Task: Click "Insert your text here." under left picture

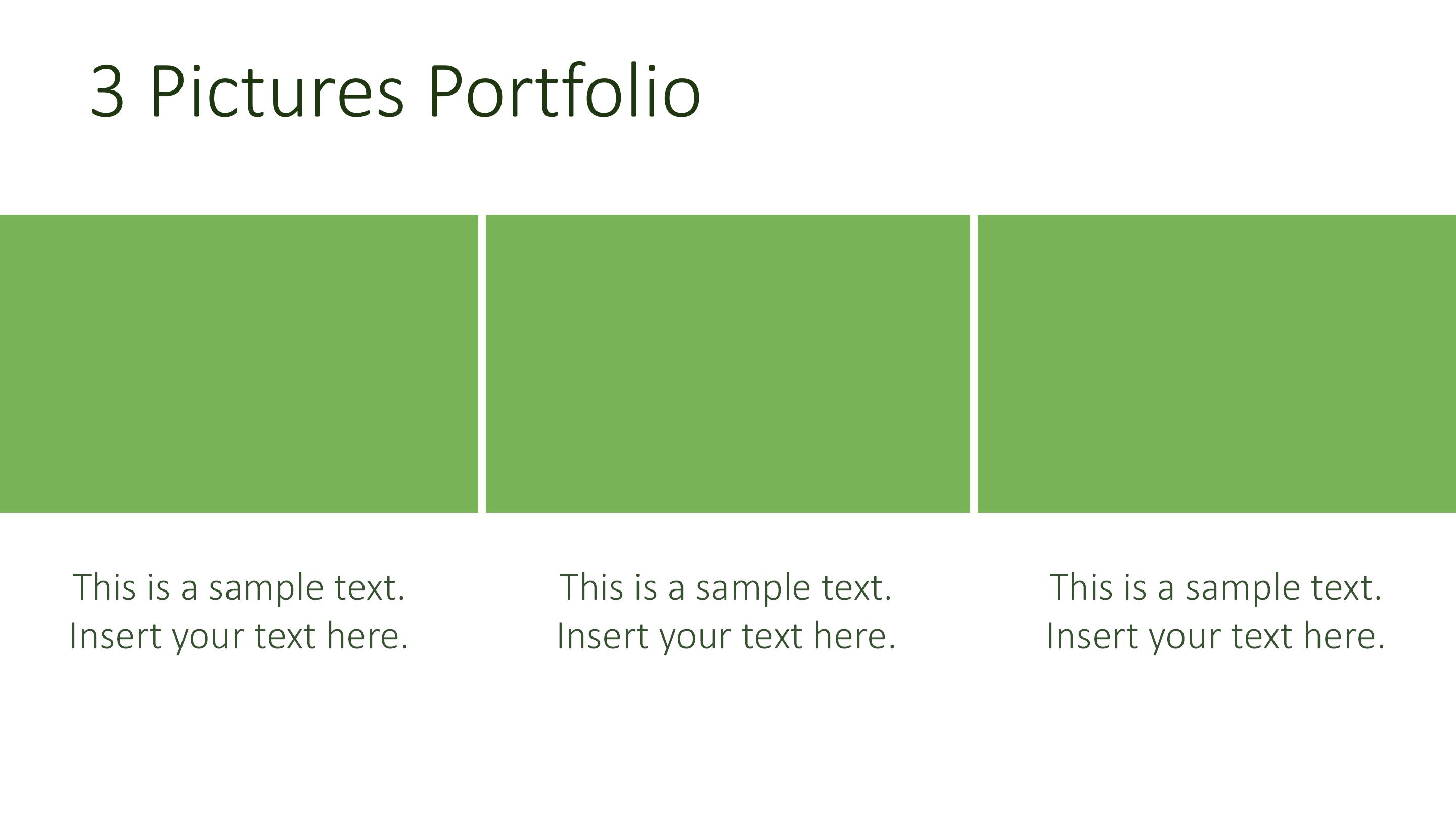Action: [x=239, y=636]
